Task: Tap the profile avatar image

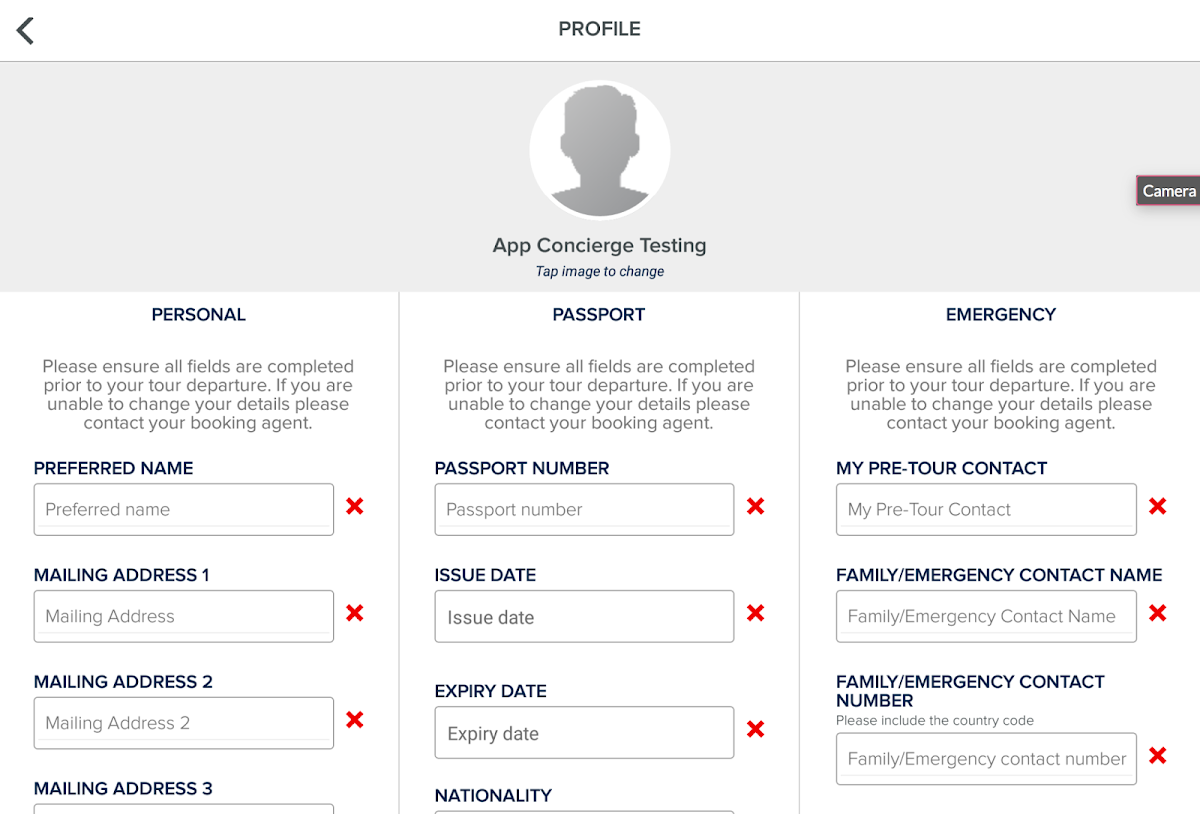Action: [600, 150]
